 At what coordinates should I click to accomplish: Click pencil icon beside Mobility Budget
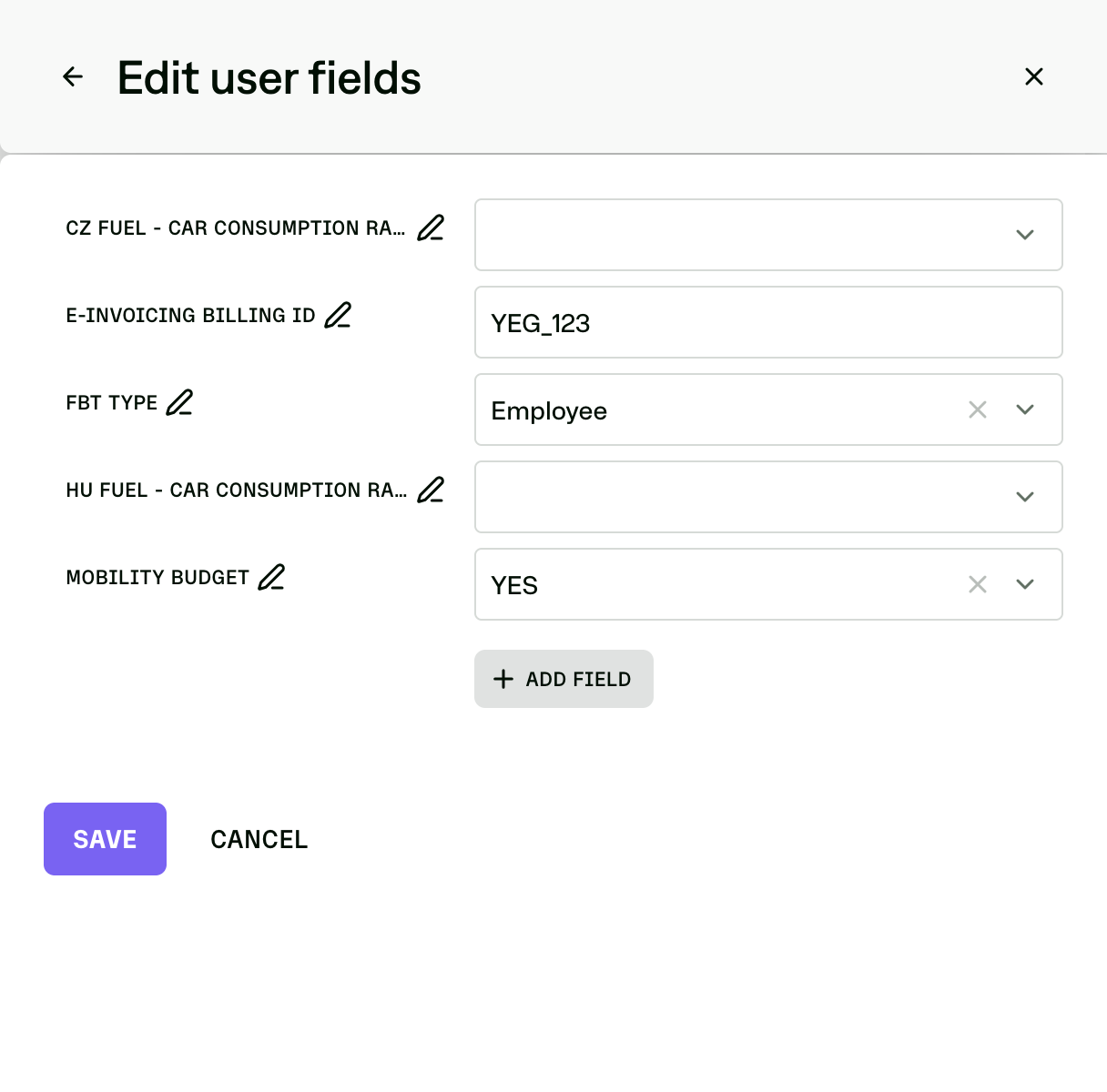(x=271, y=577)
